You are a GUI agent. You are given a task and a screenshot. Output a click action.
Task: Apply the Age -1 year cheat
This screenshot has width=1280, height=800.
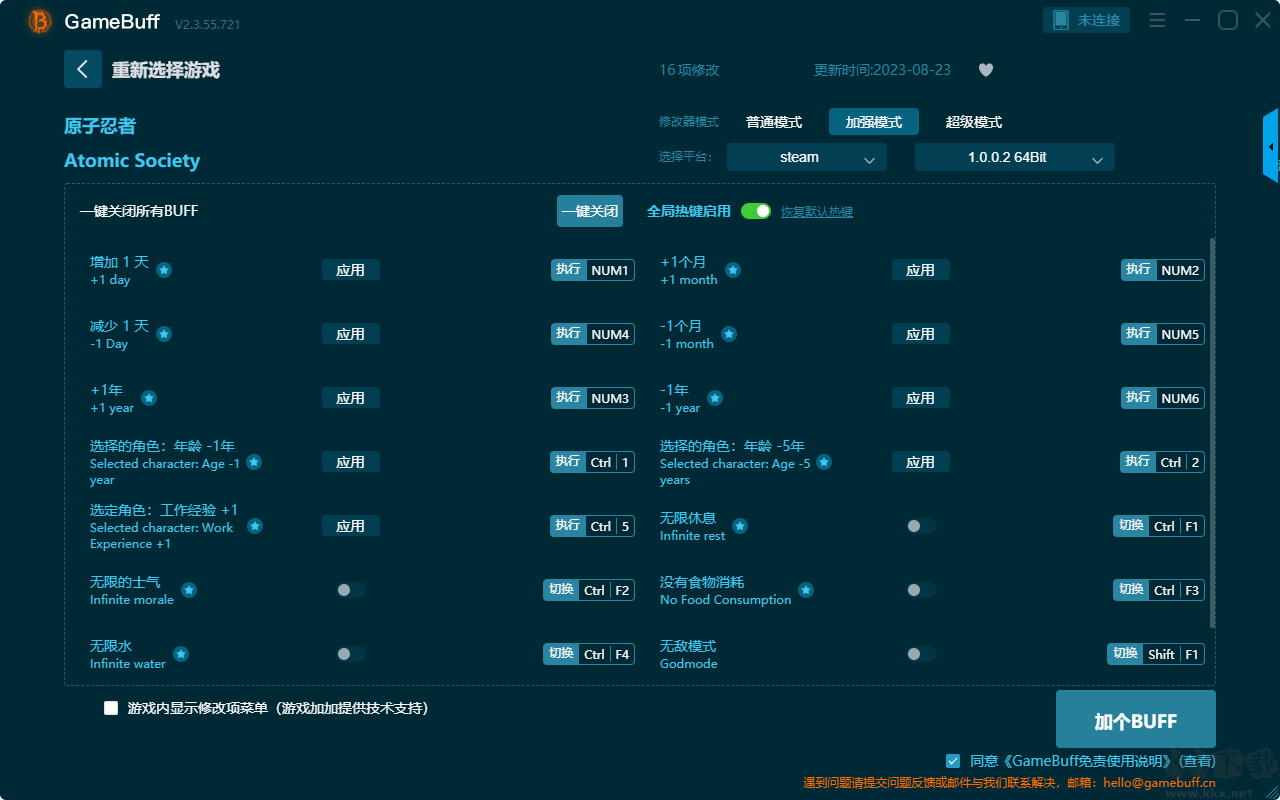click(x=351, y=462)
